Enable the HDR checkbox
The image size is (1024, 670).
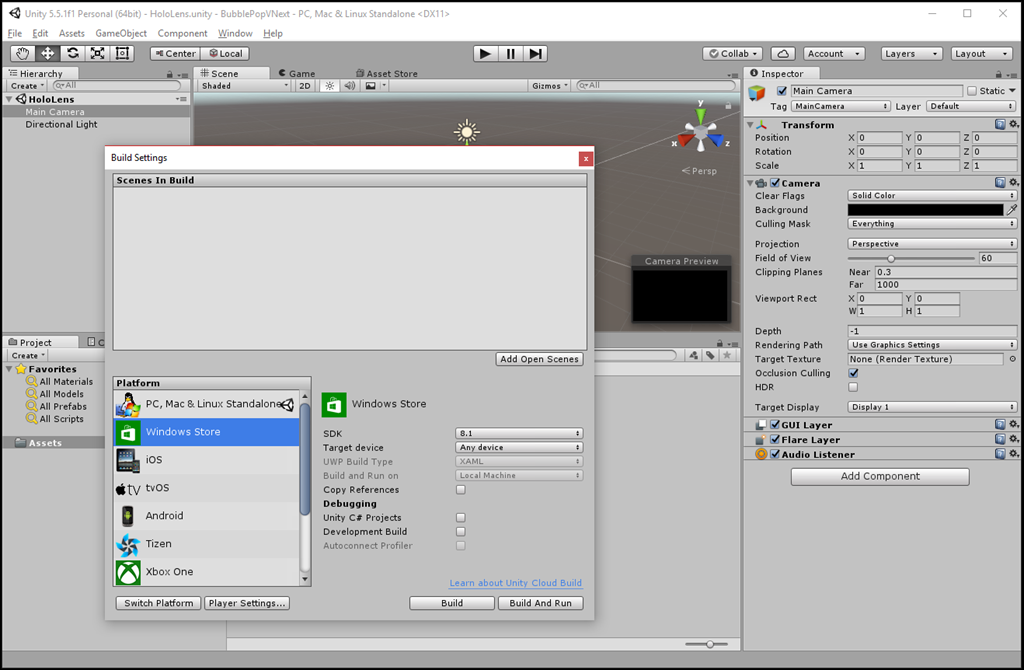point(853,387)
